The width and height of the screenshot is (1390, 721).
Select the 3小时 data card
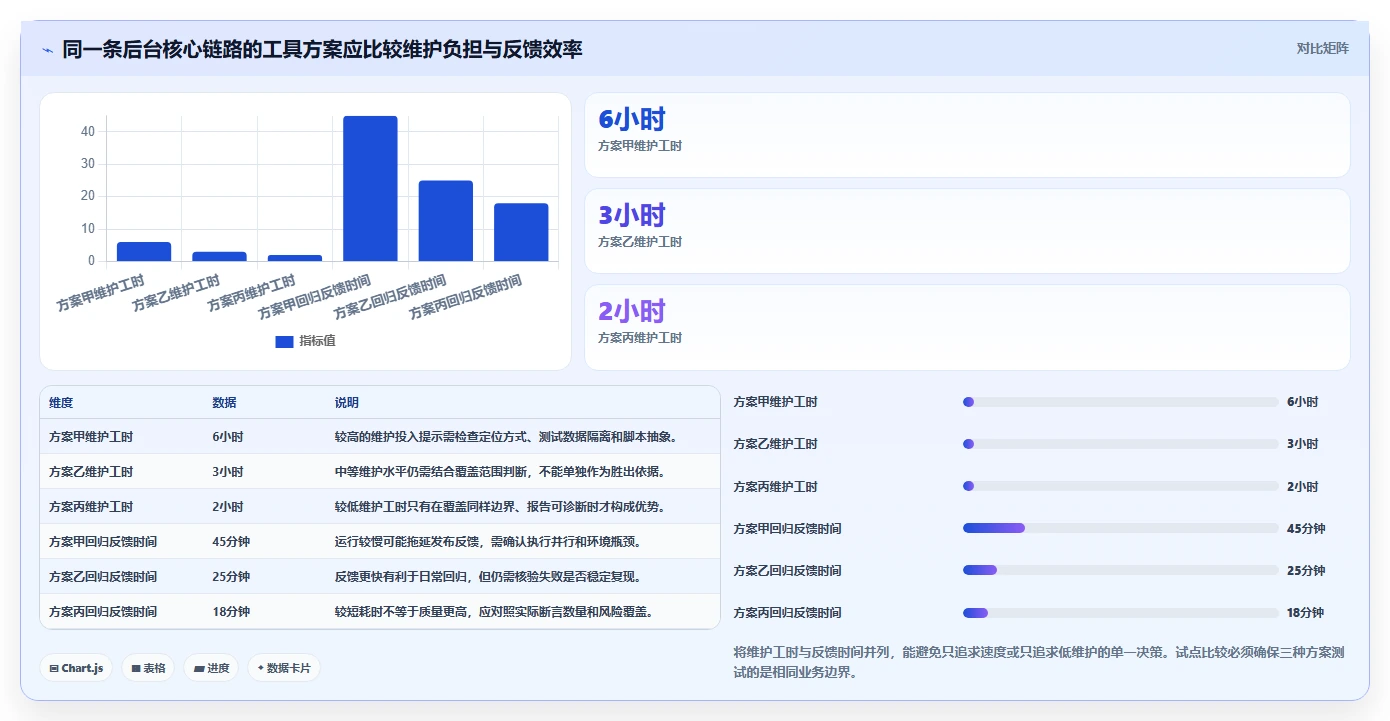click(967, 231)
